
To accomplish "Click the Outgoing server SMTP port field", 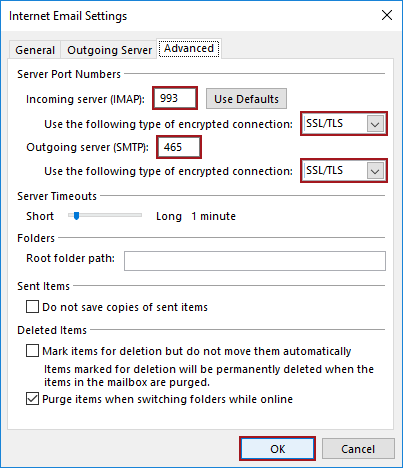I will tap(179, 147).
